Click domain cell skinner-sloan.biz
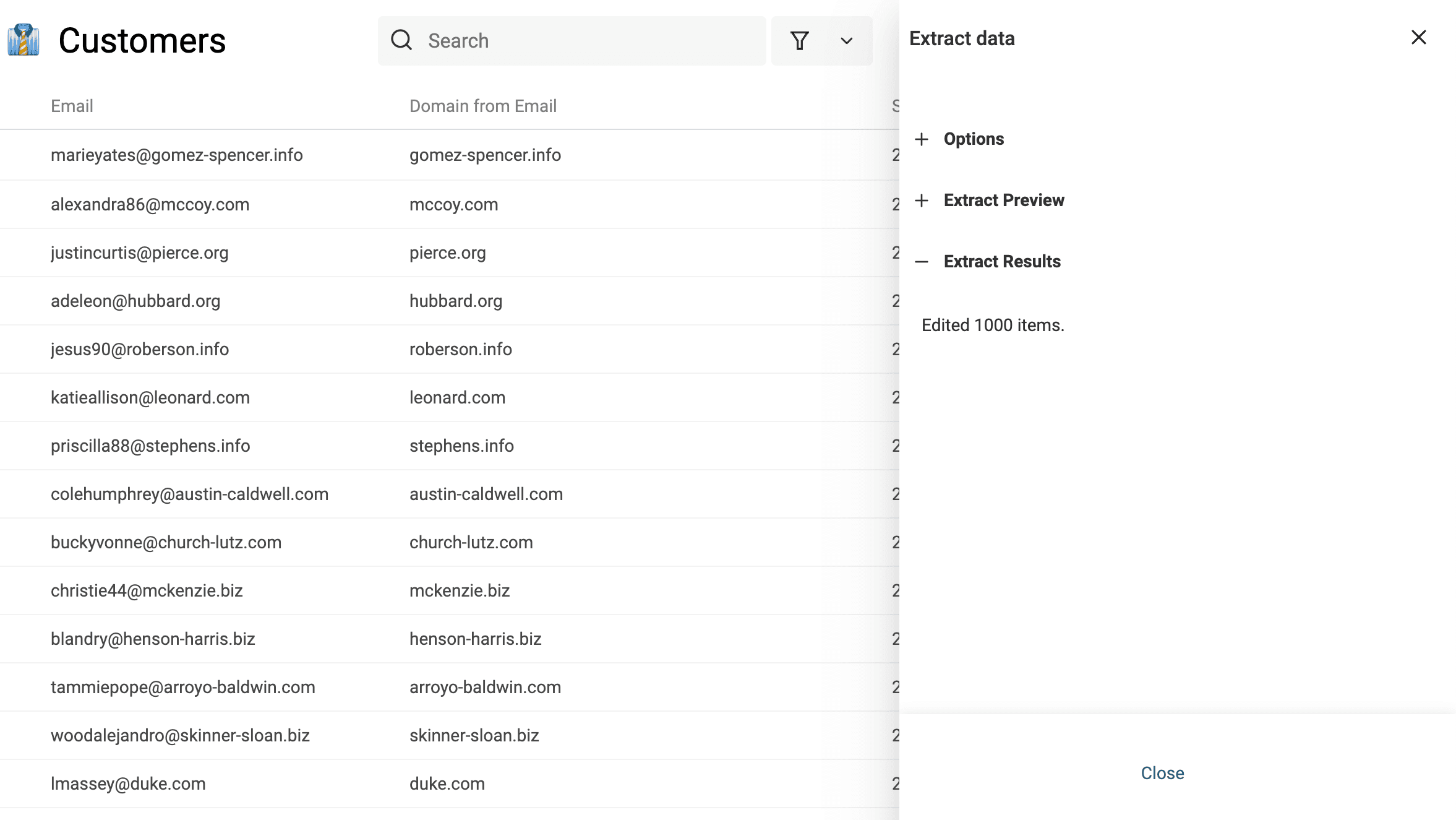 point(474,735)
